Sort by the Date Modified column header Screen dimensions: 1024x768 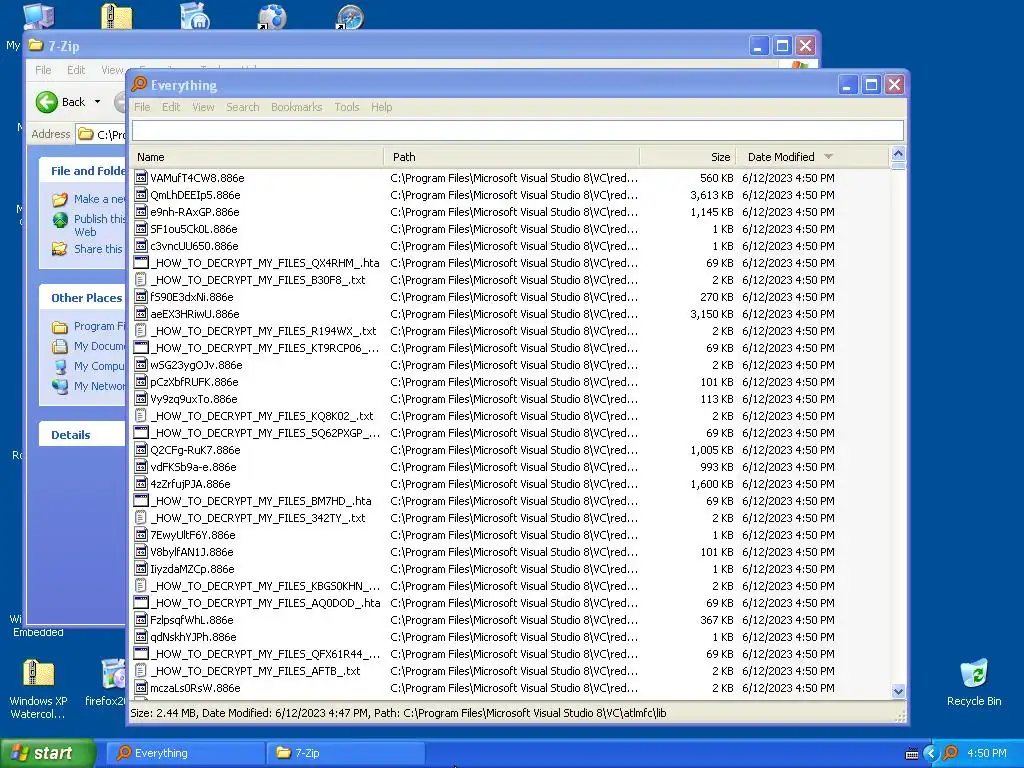pyautogui.click(x=813, y=157)
